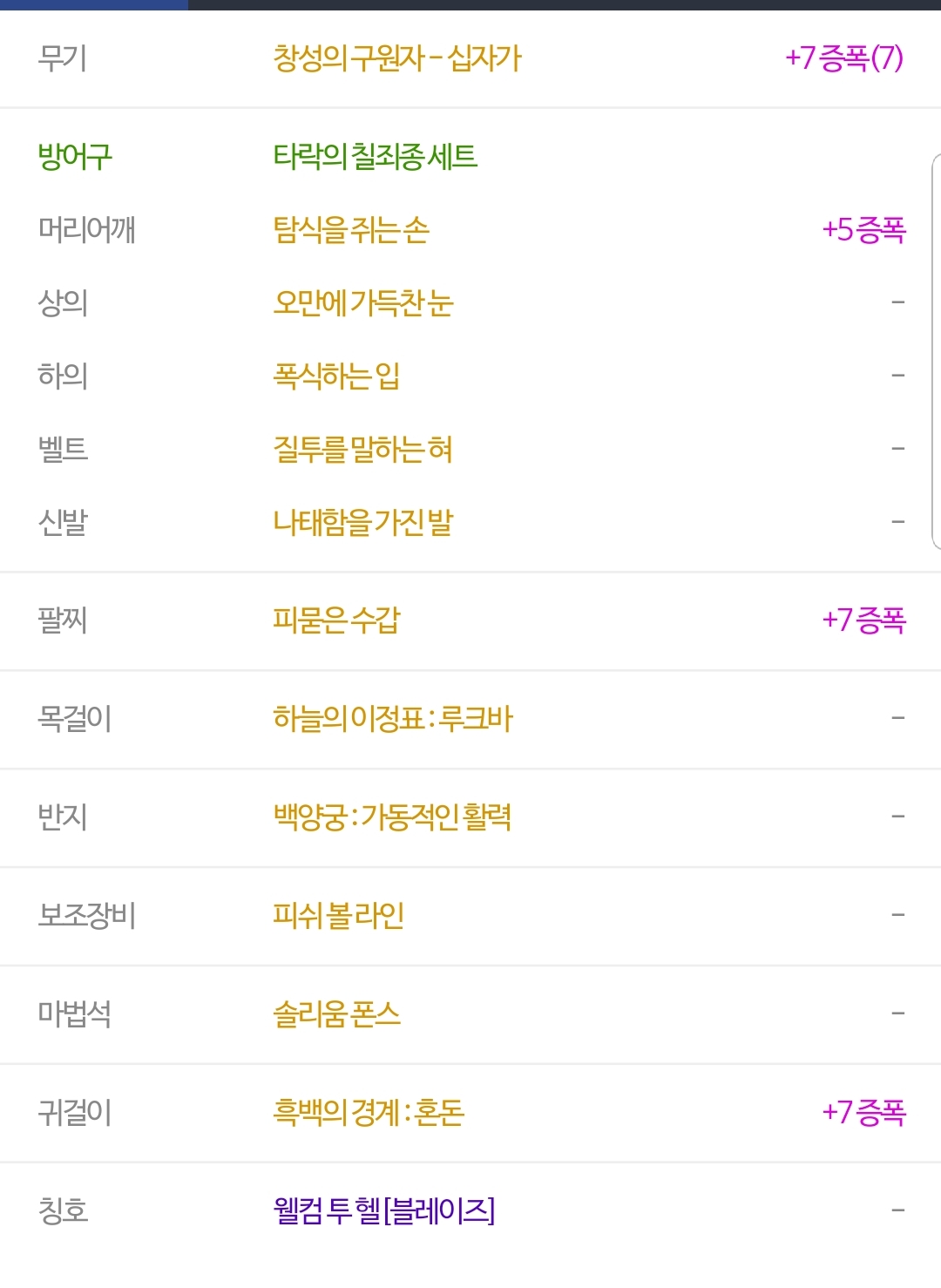Open bracelet item 피묻은 수갑
This screenshot has width=941, height=1288.
click(336, 620)
